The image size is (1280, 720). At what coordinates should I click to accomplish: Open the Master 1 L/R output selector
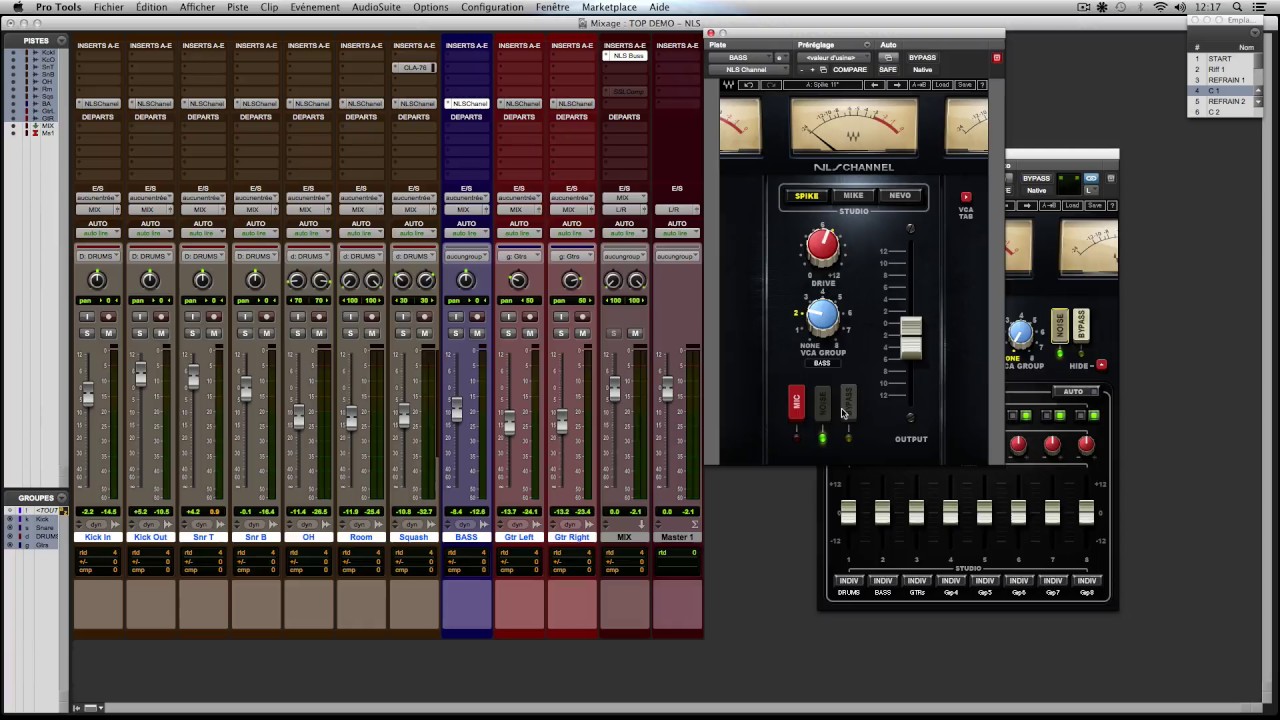coord(677,210)
